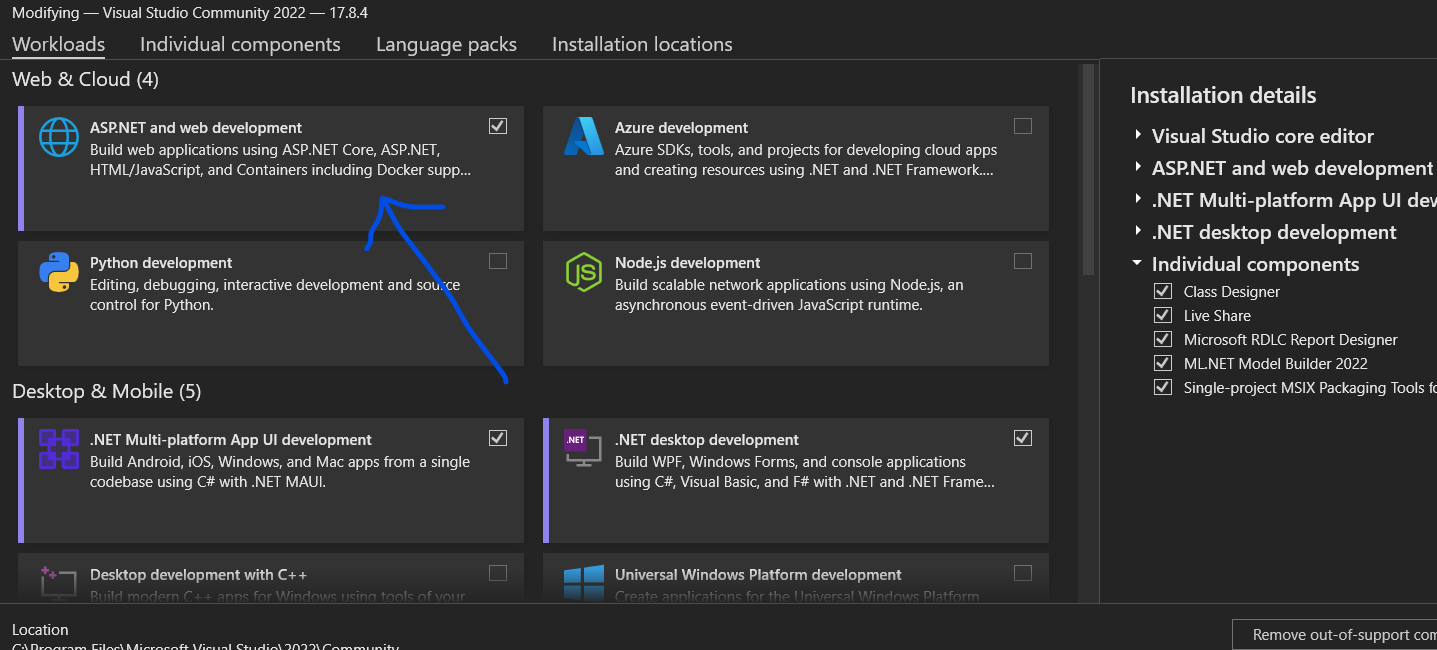Click the Web & Cloud (4) heading
The height and width of the screenshot is (650, 1437).
85,79
